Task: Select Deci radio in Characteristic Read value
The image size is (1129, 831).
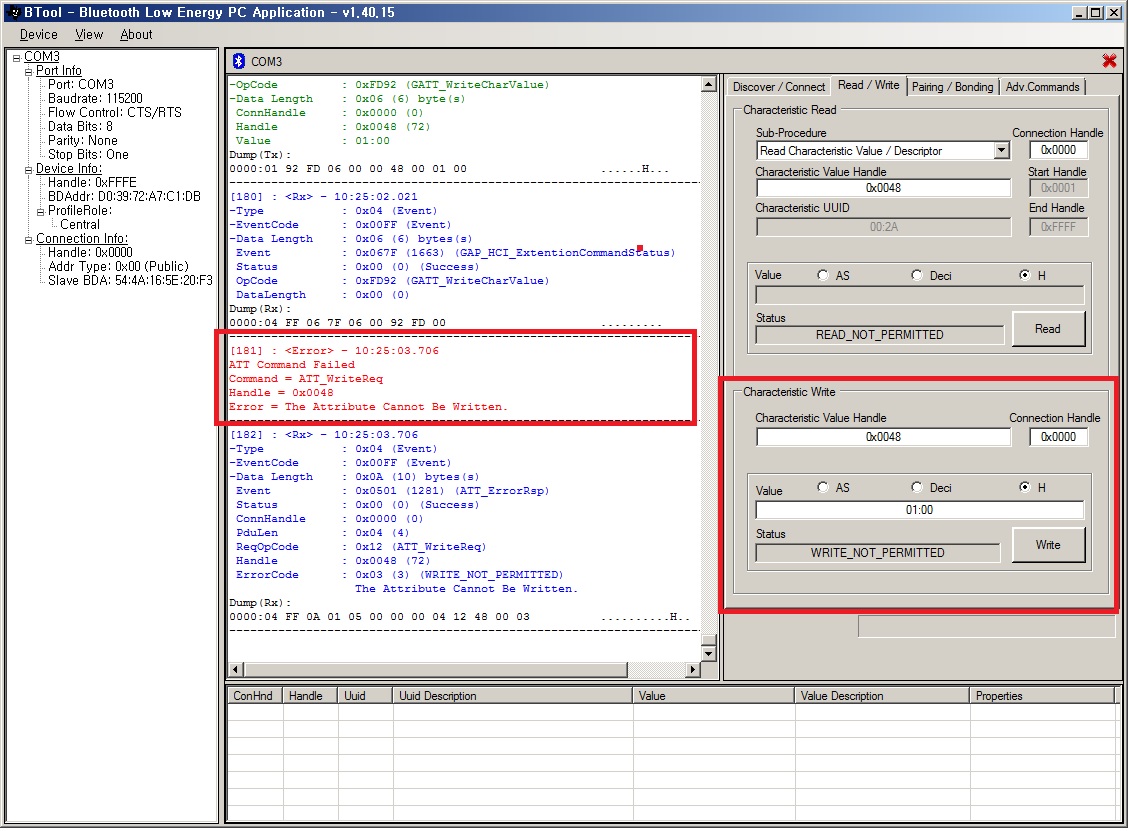Action: pyautogui.click(x=917, y=275)
